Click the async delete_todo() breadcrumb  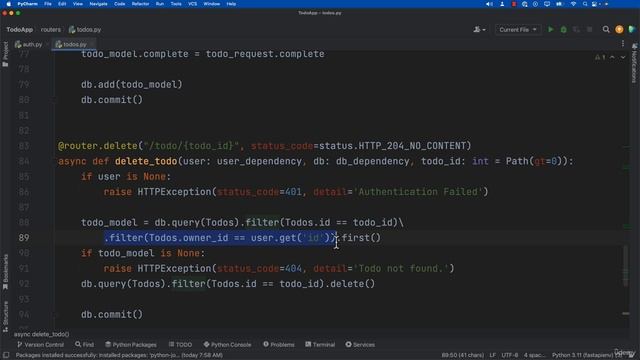(x=42, y=334)
